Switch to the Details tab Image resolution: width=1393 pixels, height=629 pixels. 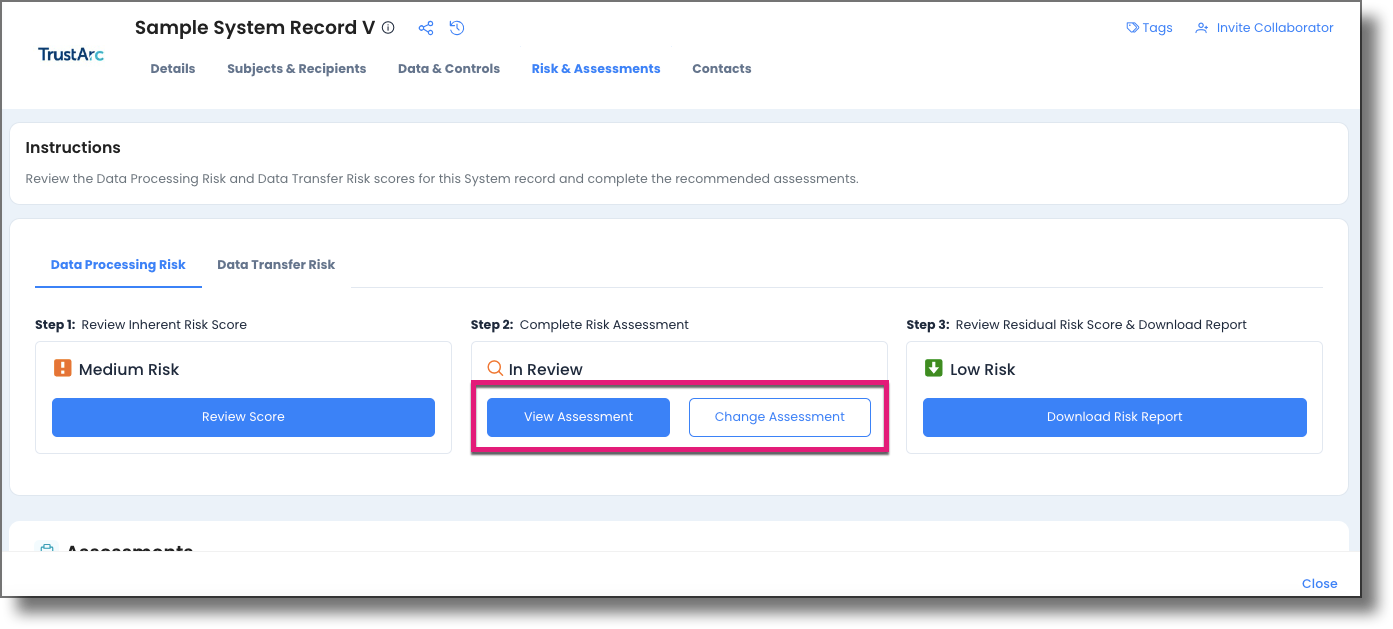[x=172, y=68]
